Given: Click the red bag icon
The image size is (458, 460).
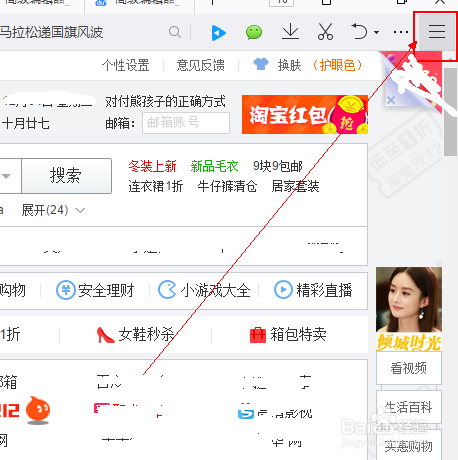Looking at the screenshot, I should point(258,335).
